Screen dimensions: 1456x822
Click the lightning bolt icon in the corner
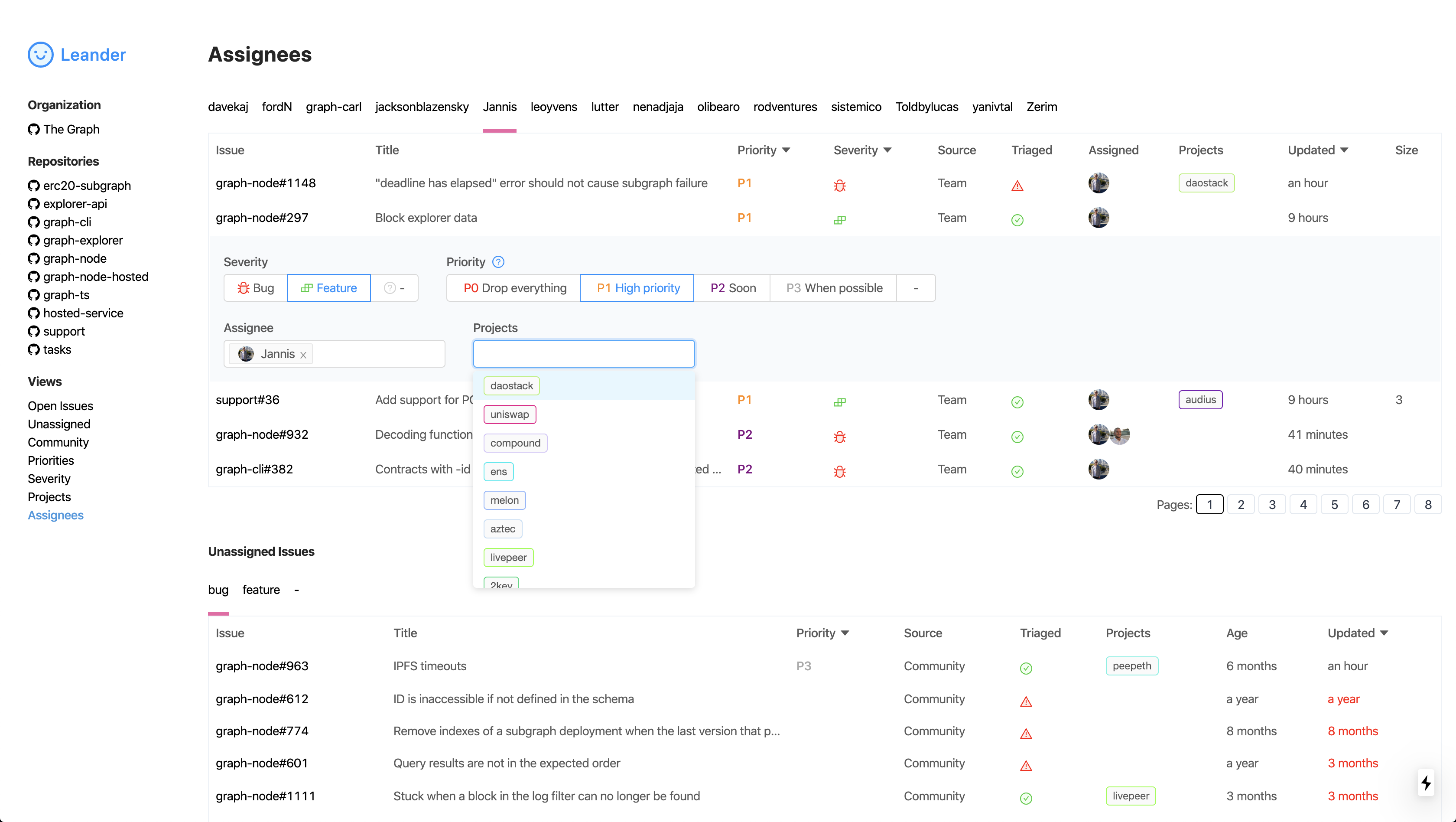click(1426, 783)
